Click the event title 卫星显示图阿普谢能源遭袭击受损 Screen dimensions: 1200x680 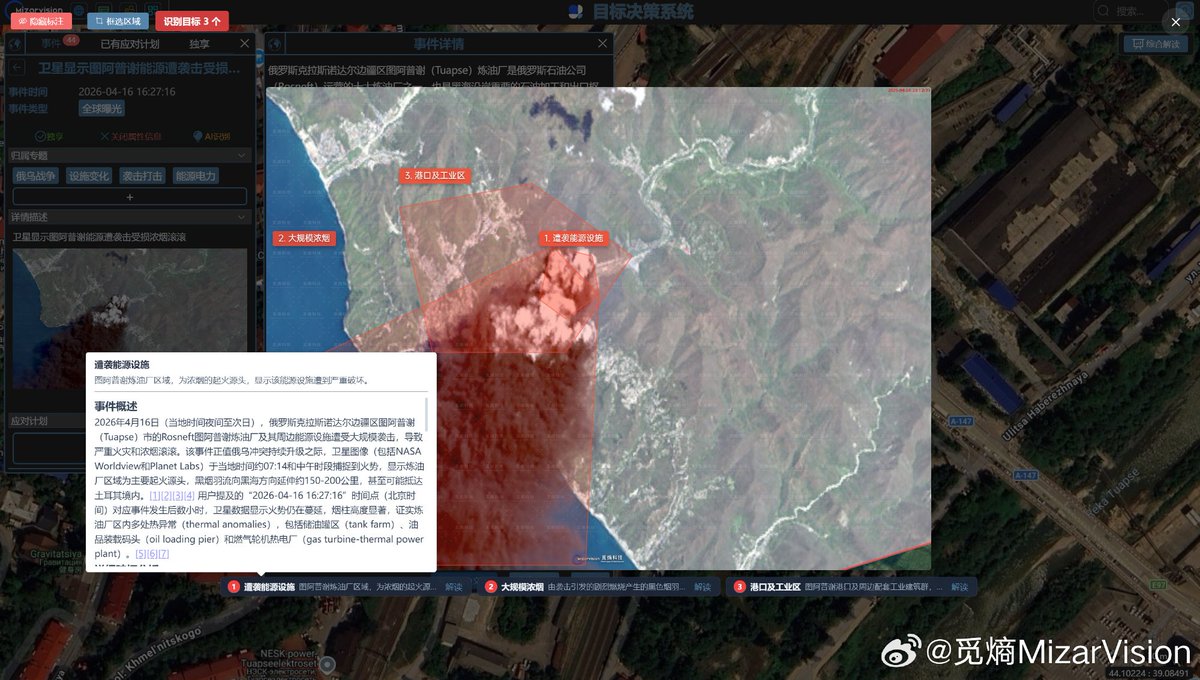(139, 68)
